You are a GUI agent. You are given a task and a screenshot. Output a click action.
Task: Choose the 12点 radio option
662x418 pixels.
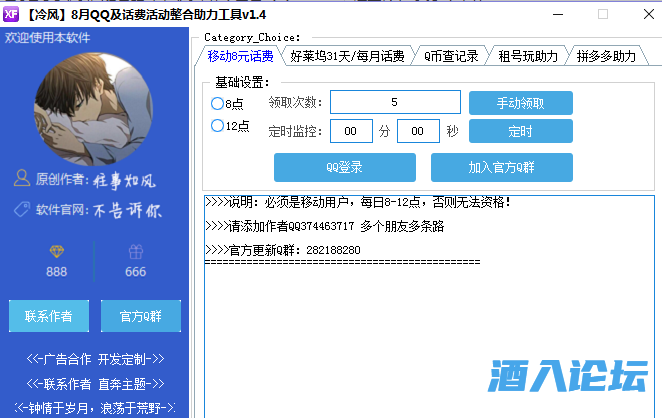[217, 126]
